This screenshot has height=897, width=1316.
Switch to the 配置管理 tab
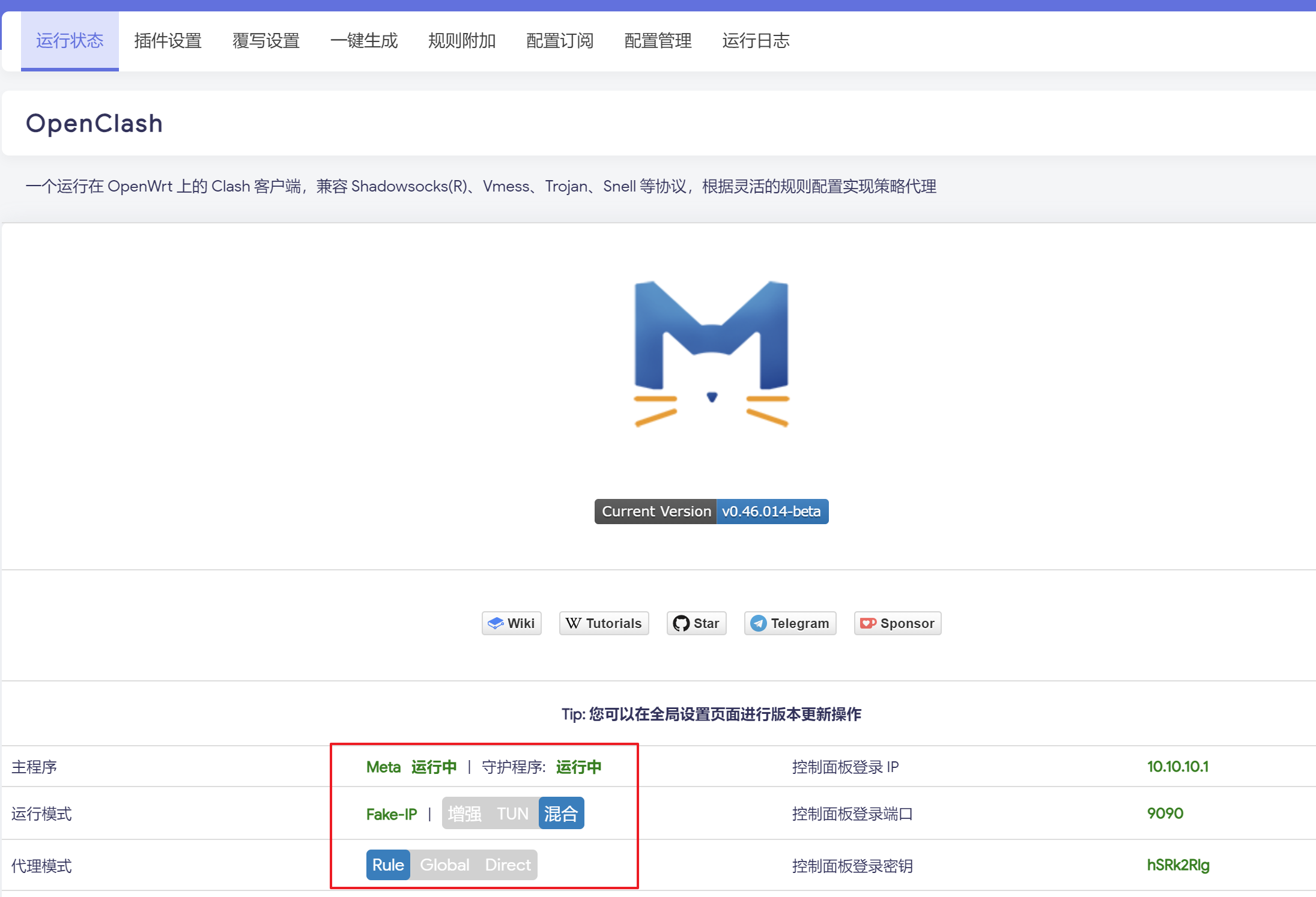[658, 41]
